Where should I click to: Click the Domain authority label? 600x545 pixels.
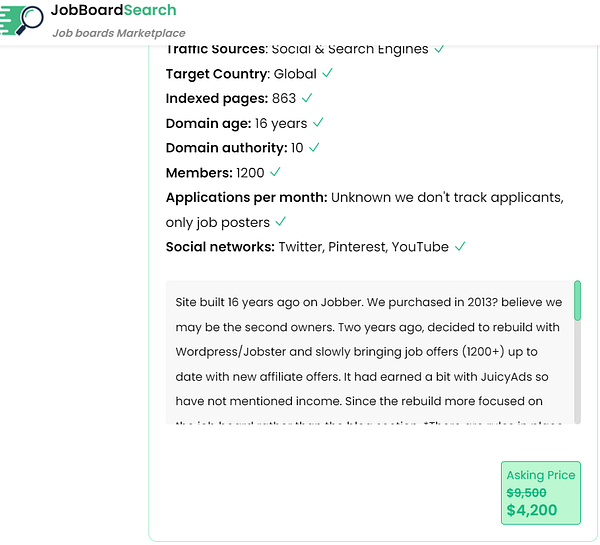pos(226,147)
